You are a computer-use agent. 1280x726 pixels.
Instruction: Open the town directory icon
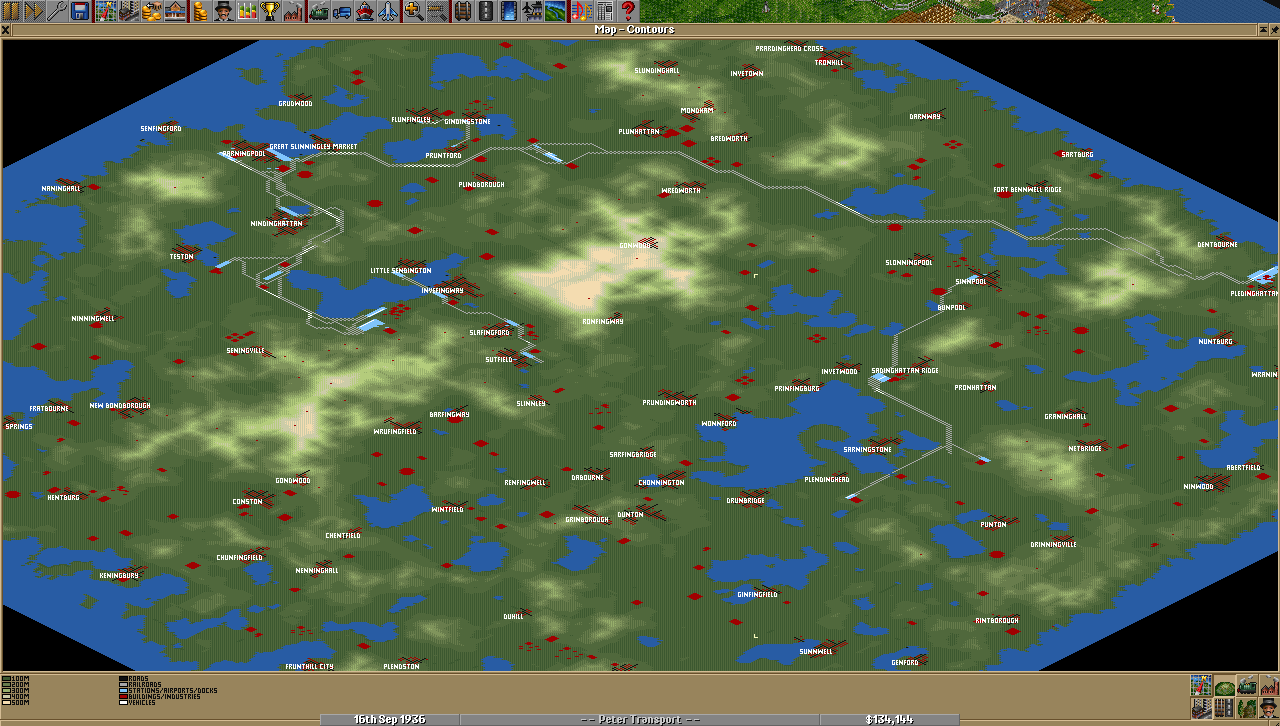pyautogui.click(x=128, y=11)
